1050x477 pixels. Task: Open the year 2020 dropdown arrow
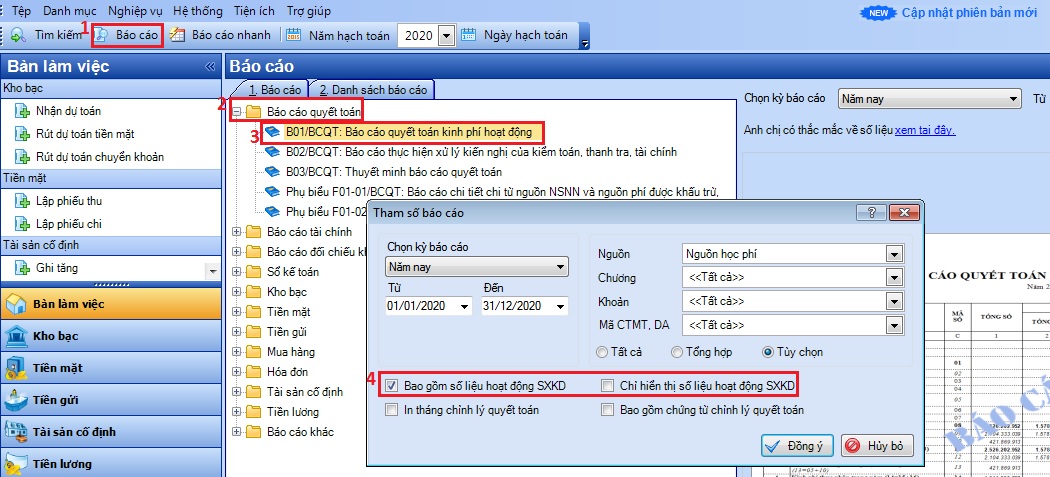tap(447, 36)
